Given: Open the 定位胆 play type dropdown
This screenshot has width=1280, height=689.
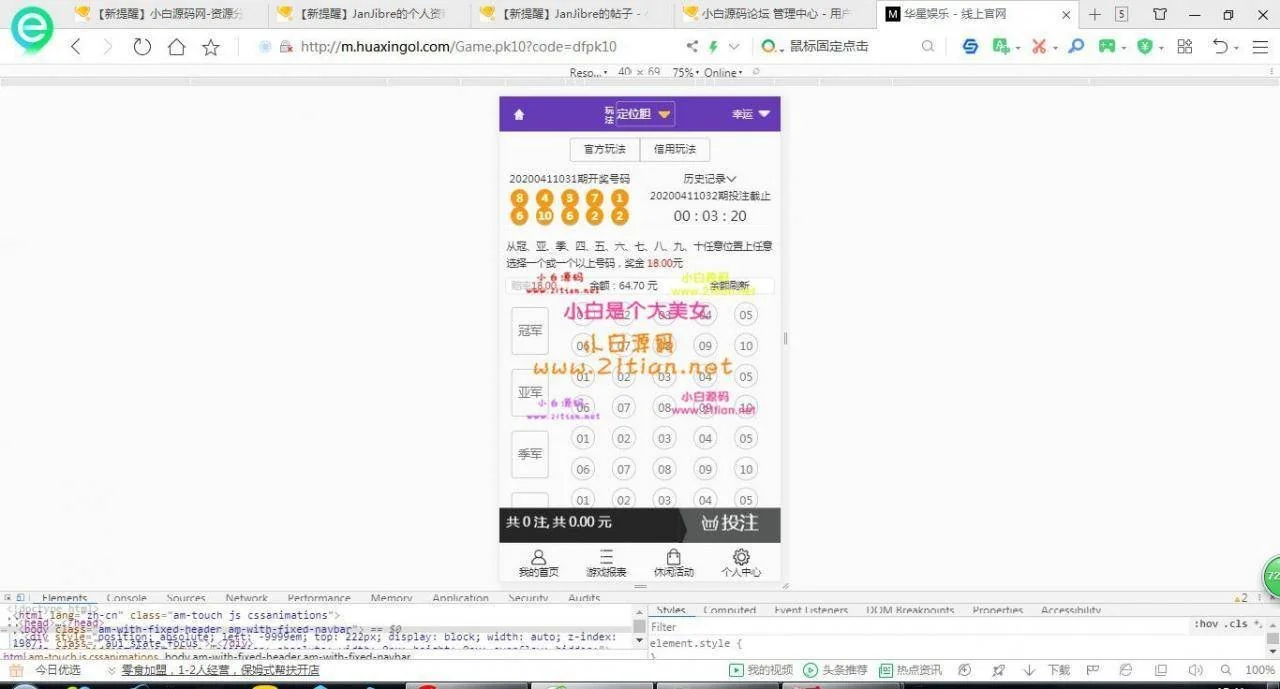Looking at the screenshot, I should point(645,114).
